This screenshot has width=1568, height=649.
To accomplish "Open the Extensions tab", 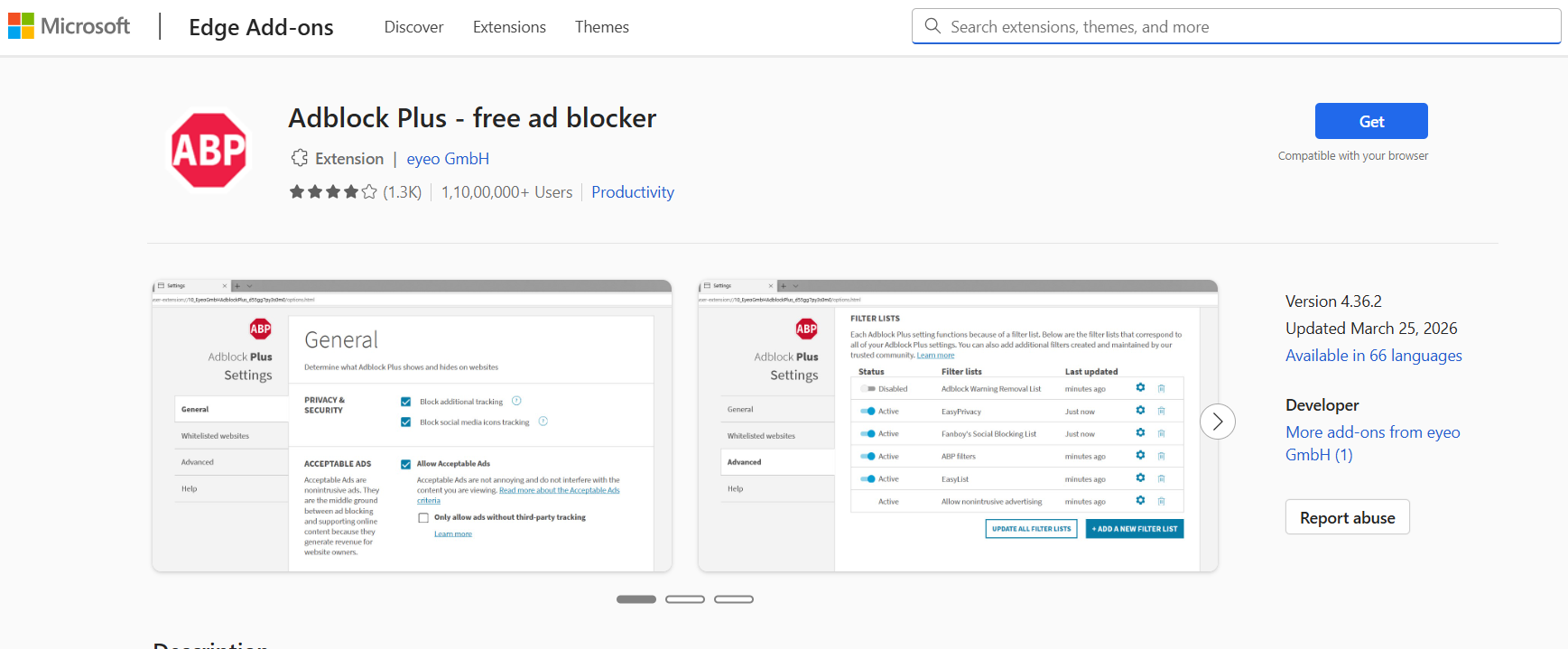I will pyautogui.click(x=509, y=27).
